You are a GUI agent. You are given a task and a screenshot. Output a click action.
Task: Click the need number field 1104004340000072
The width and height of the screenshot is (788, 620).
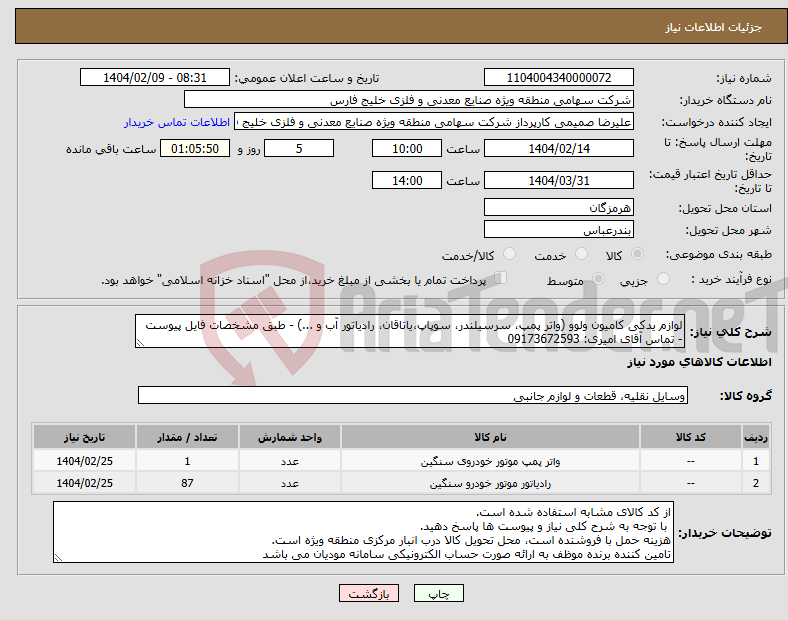point(558,77)
